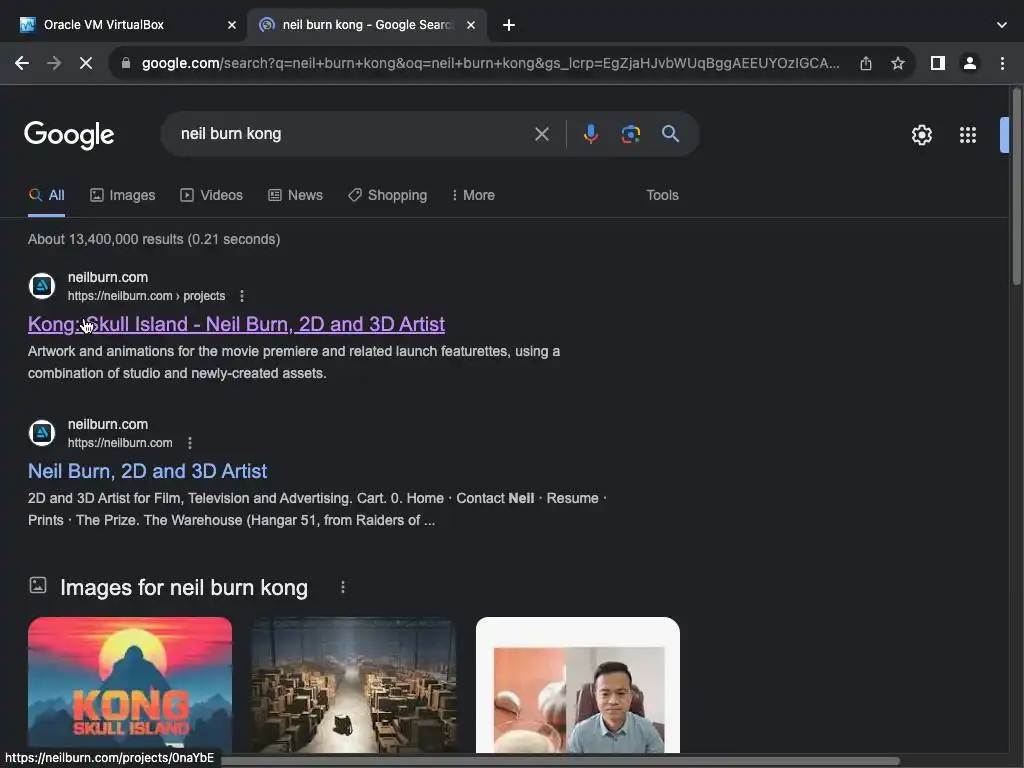Click neilburn.com favicon of first result

pos(42,286)
